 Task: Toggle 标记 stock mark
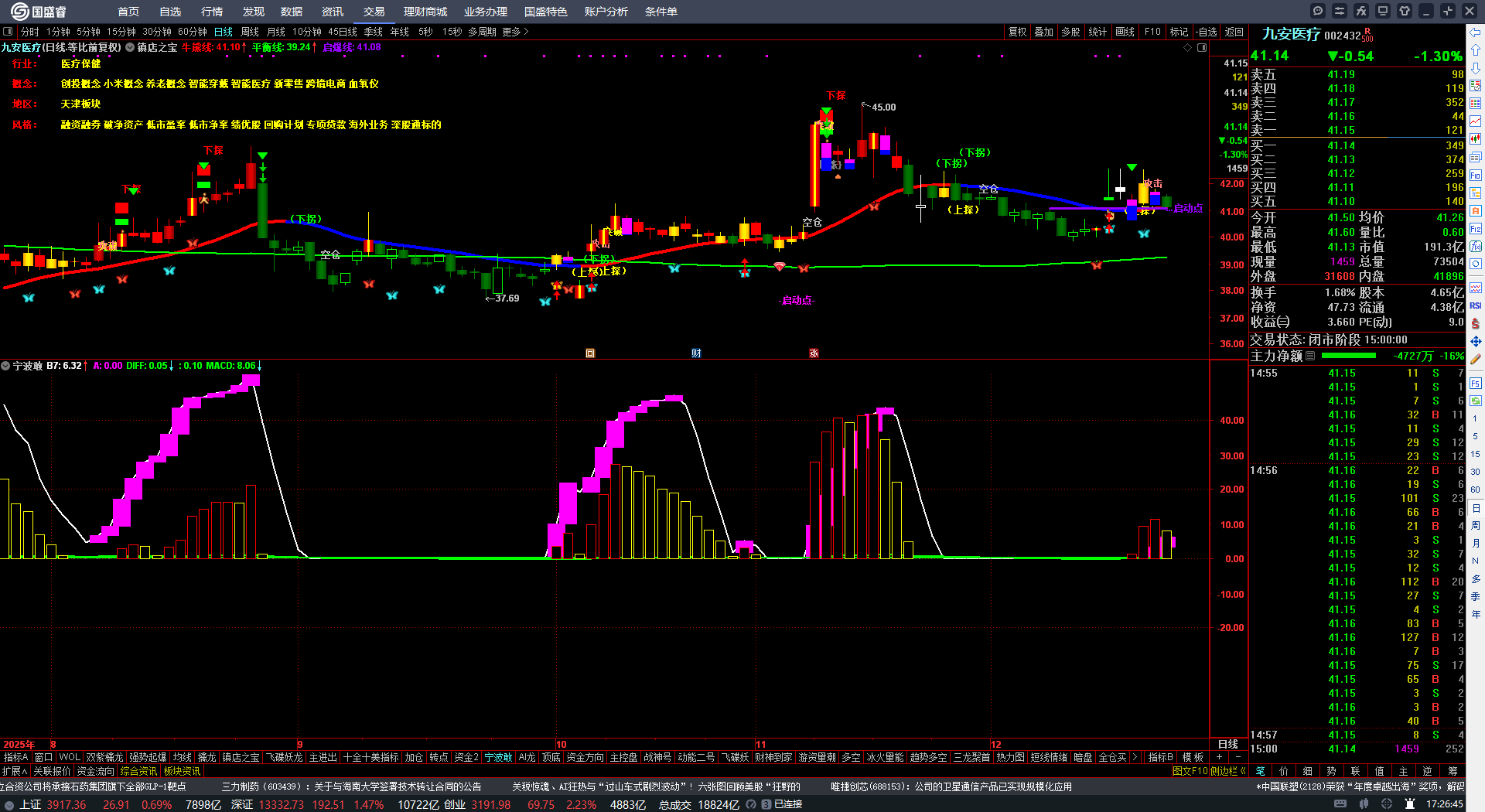point(1179,32)
